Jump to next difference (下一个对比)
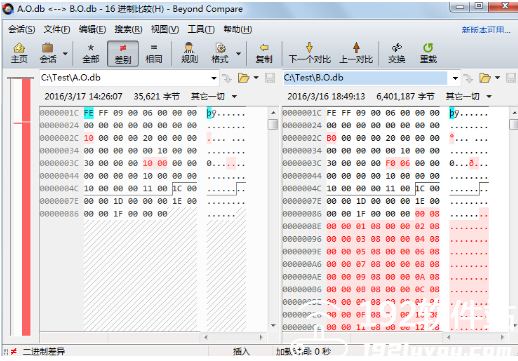The height and width of the screenshot is (361, 518). coord(310,53)
